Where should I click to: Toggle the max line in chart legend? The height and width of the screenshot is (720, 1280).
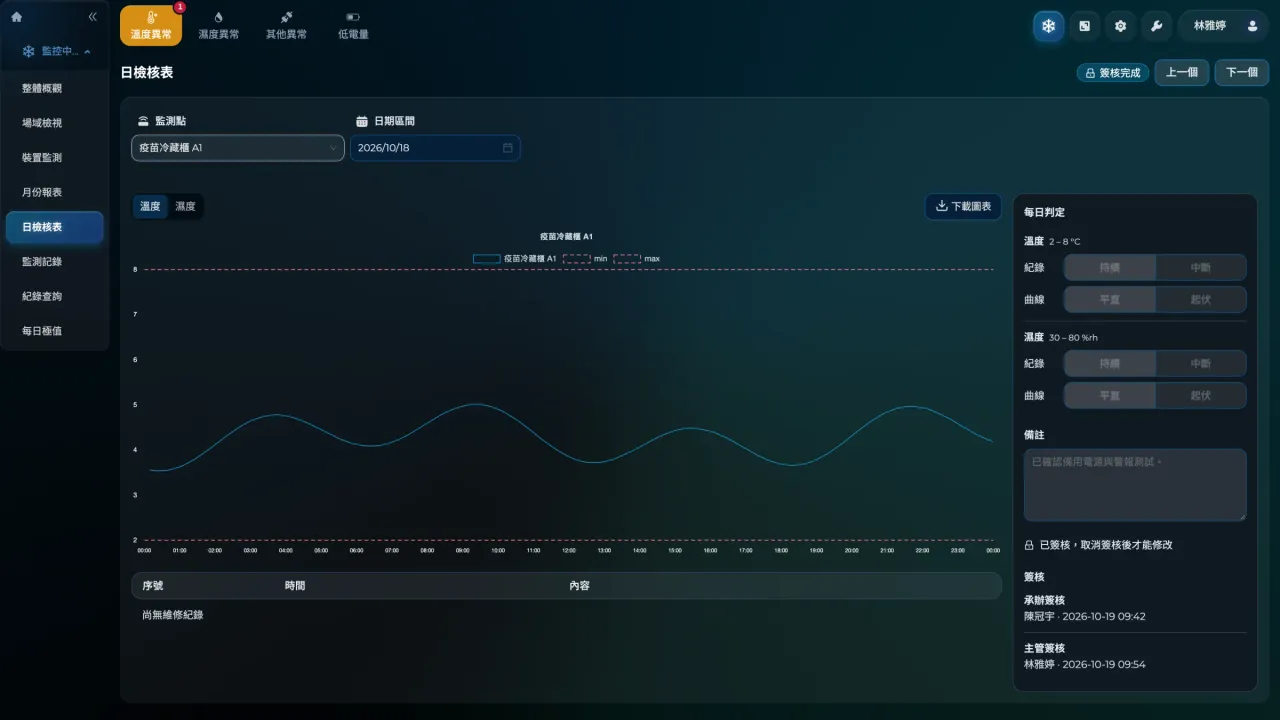[637, 258]
